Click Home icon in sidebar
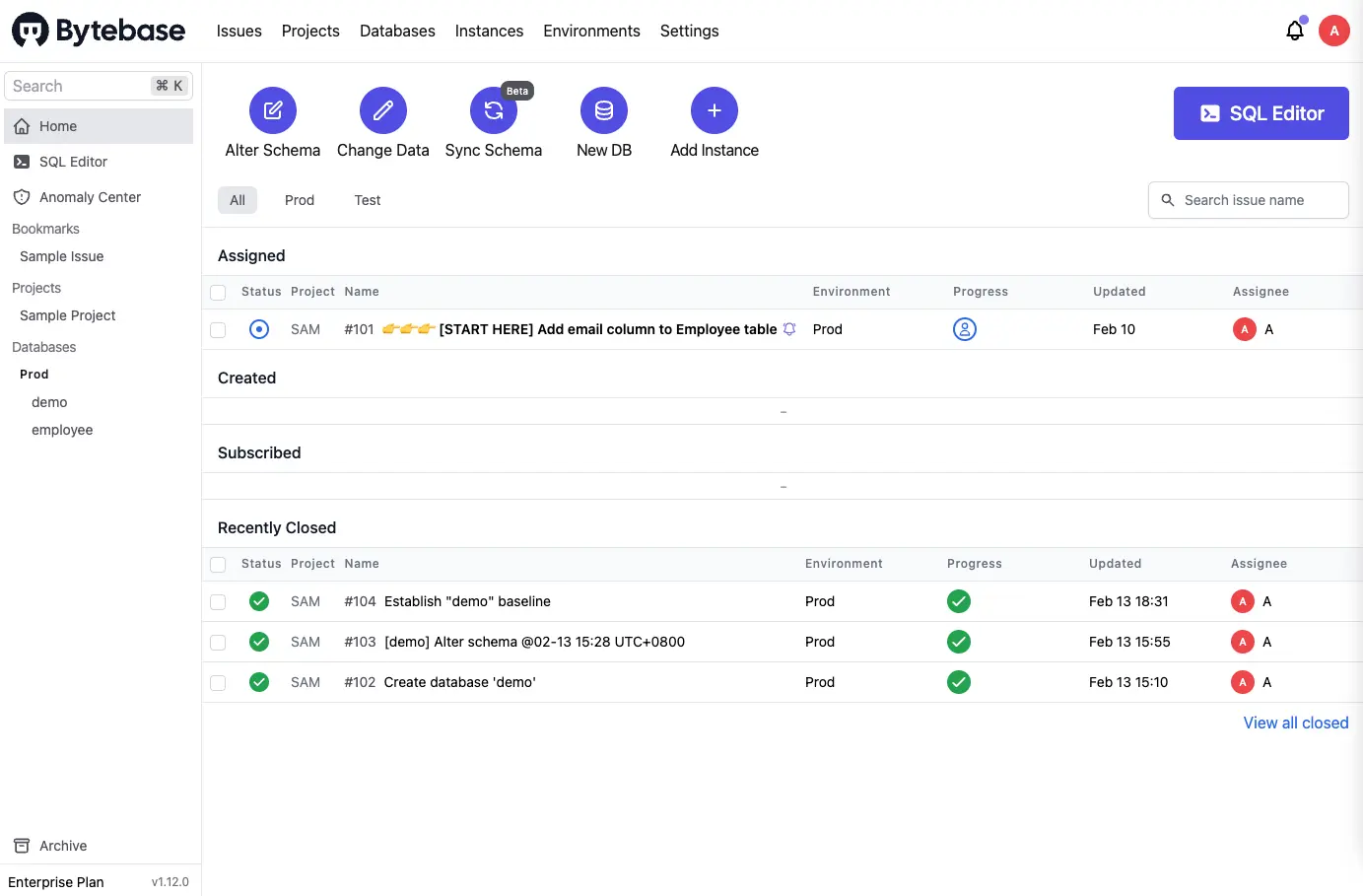 22,126
